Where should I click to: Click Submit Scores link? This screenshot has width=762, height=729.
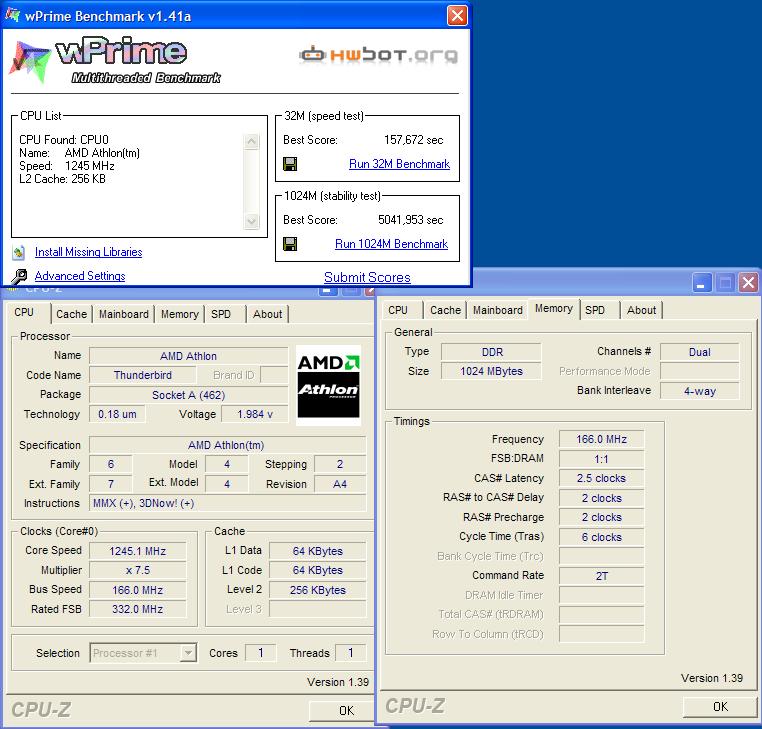coord(367,278)
